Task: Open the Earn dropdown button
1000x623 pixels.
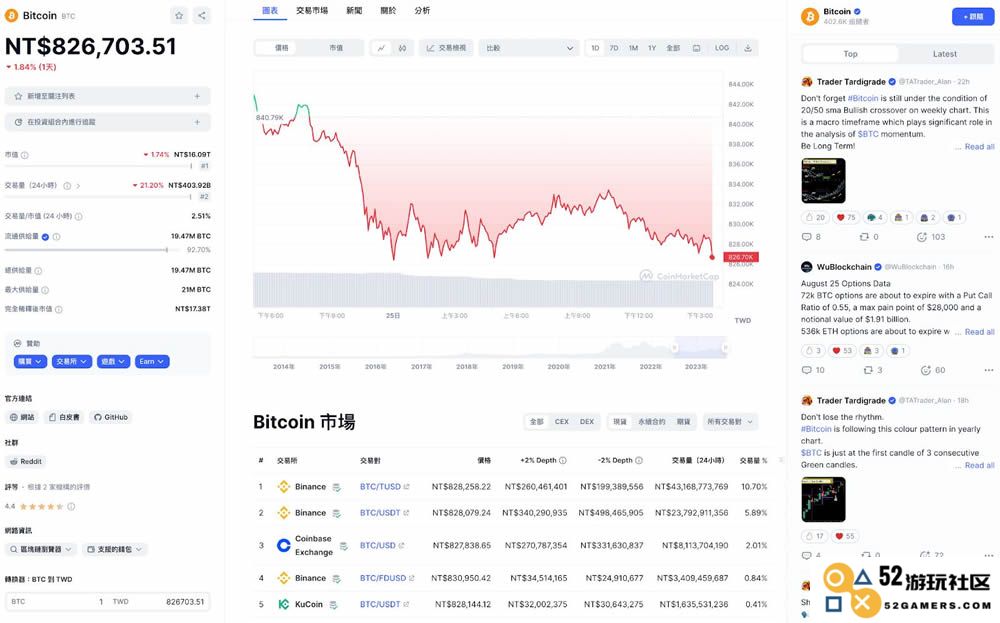Action: pos(152,362)
